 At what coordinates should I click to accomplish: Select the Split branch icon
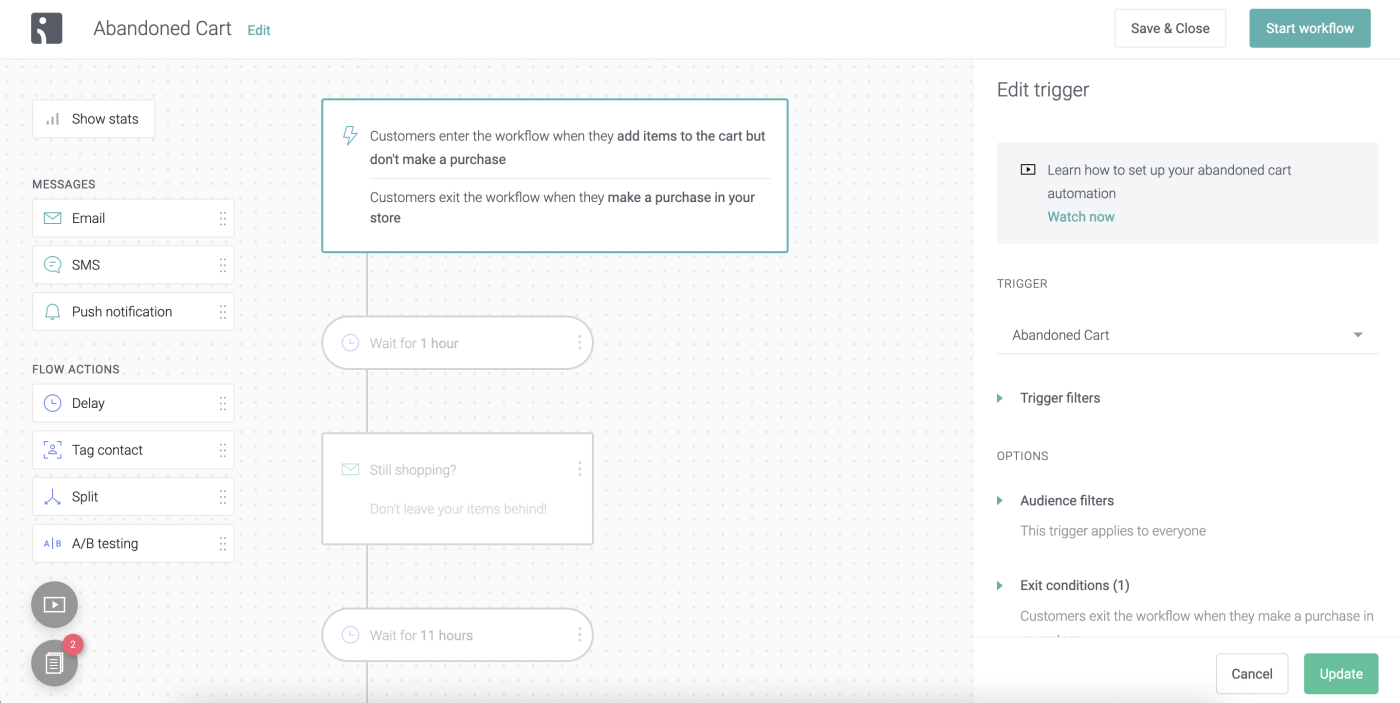(53, 497)
